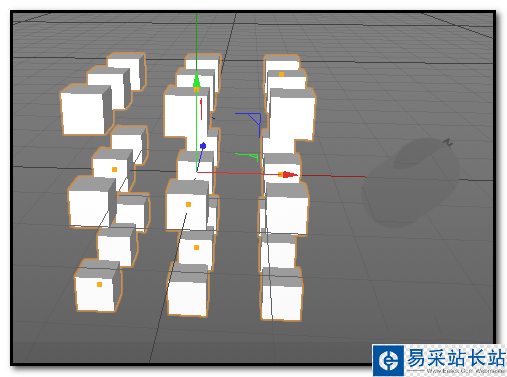Viewport: 507px width, 377px height.
Task: Select the green corner plane handle of the gizmo
Action: click(247, 157)
